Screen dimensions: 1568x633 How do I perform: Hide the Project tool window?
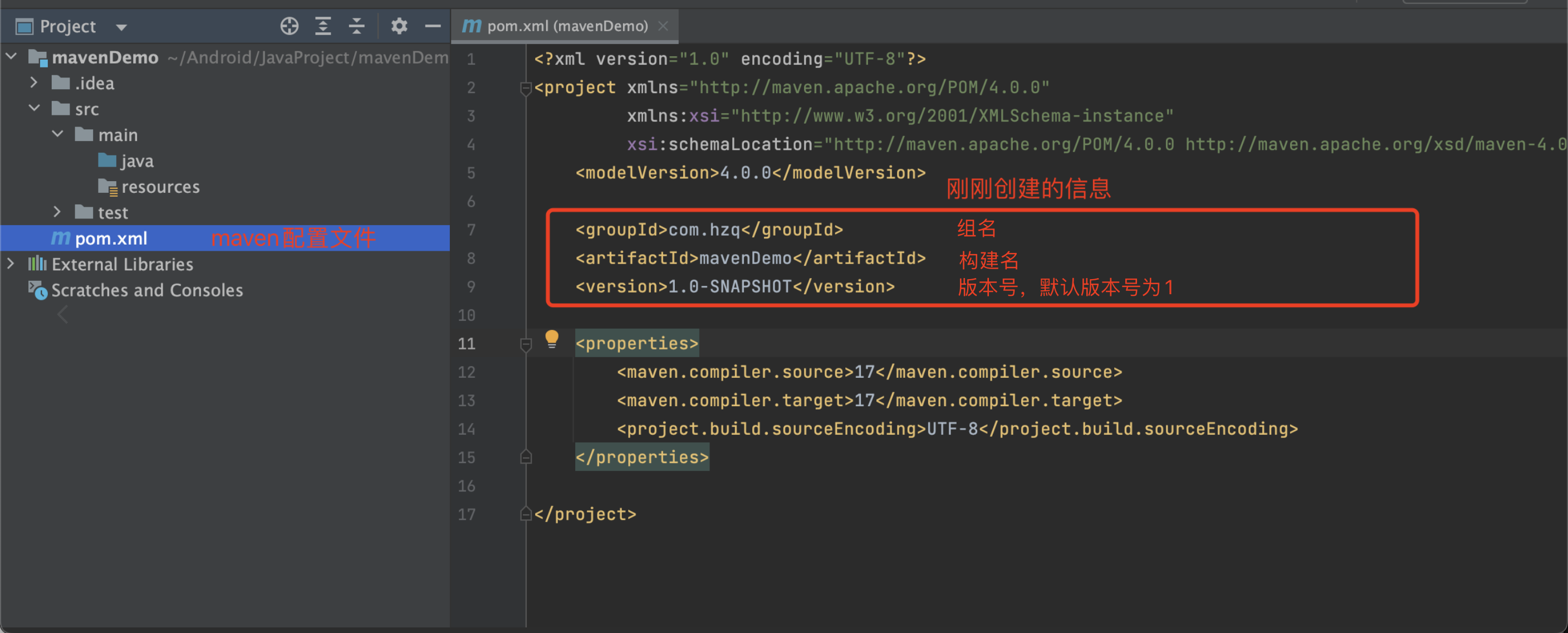tap(433, 26)
